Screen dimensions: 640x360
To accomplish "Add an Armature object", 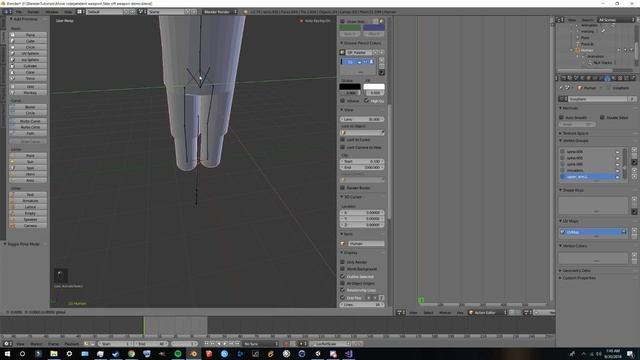I will coord(28,201).
